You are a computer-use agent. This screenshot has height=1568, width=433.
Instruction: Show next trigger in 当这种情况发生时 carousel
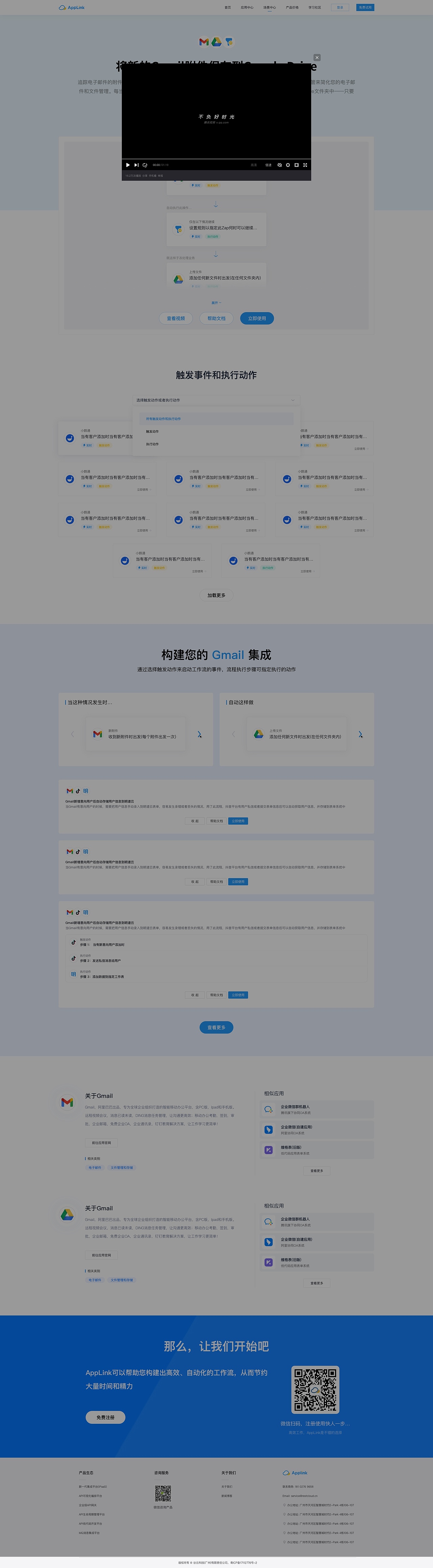click(x=200, y=734)
